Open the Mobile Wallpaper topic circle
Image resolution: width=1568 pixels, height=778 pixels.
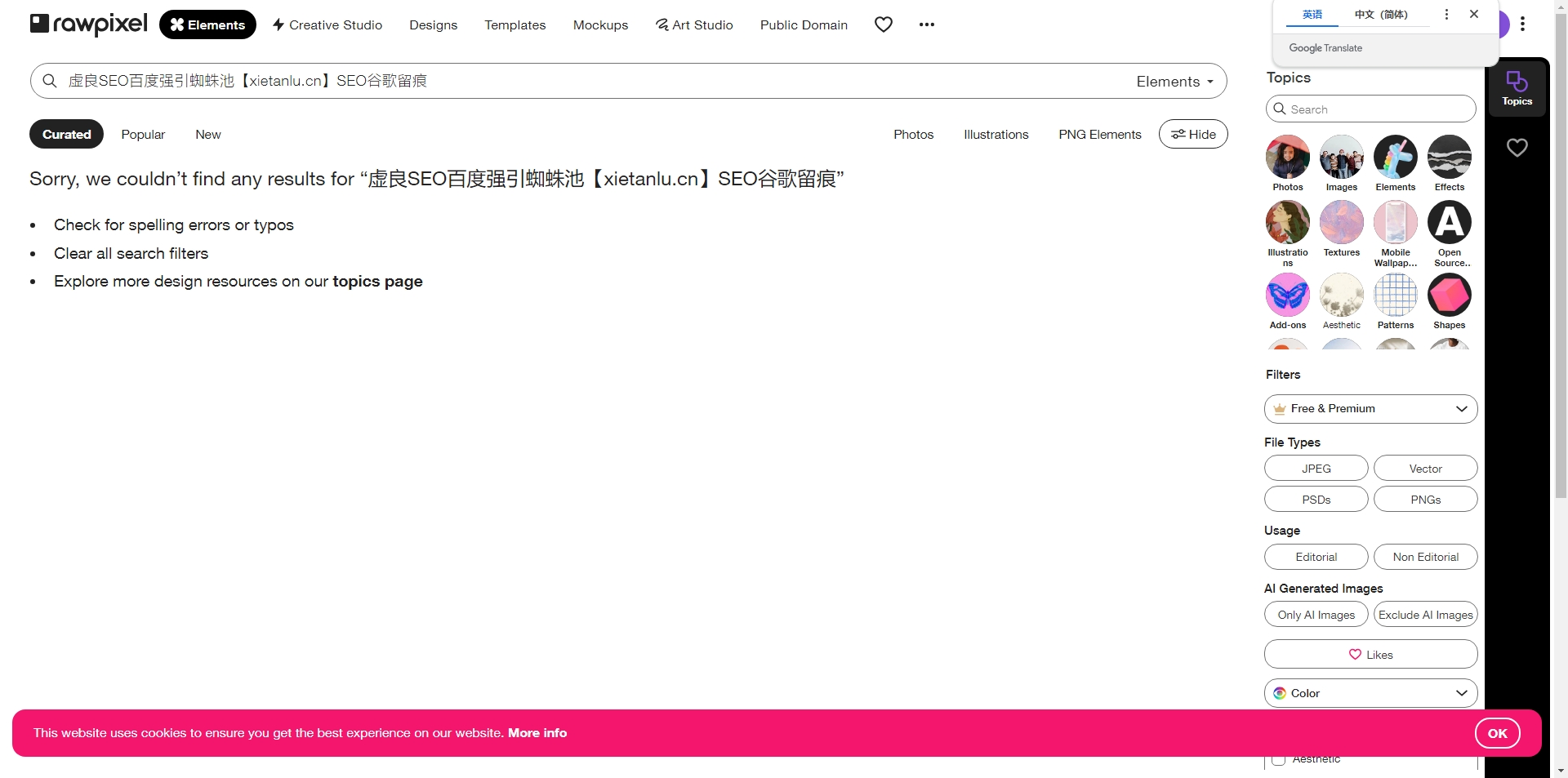pos(1396,222)
